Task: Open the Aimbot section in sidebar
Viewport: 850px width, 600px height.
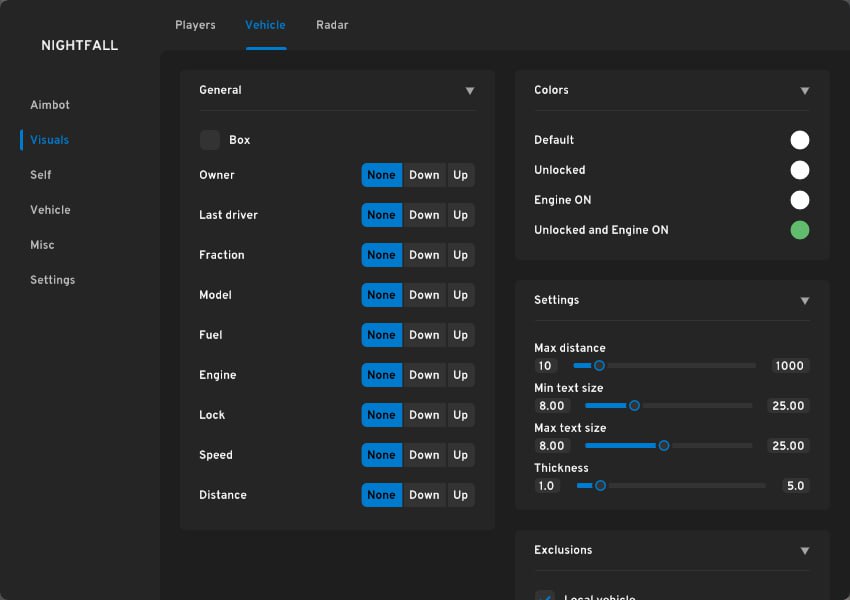Action: click(50, 105)
